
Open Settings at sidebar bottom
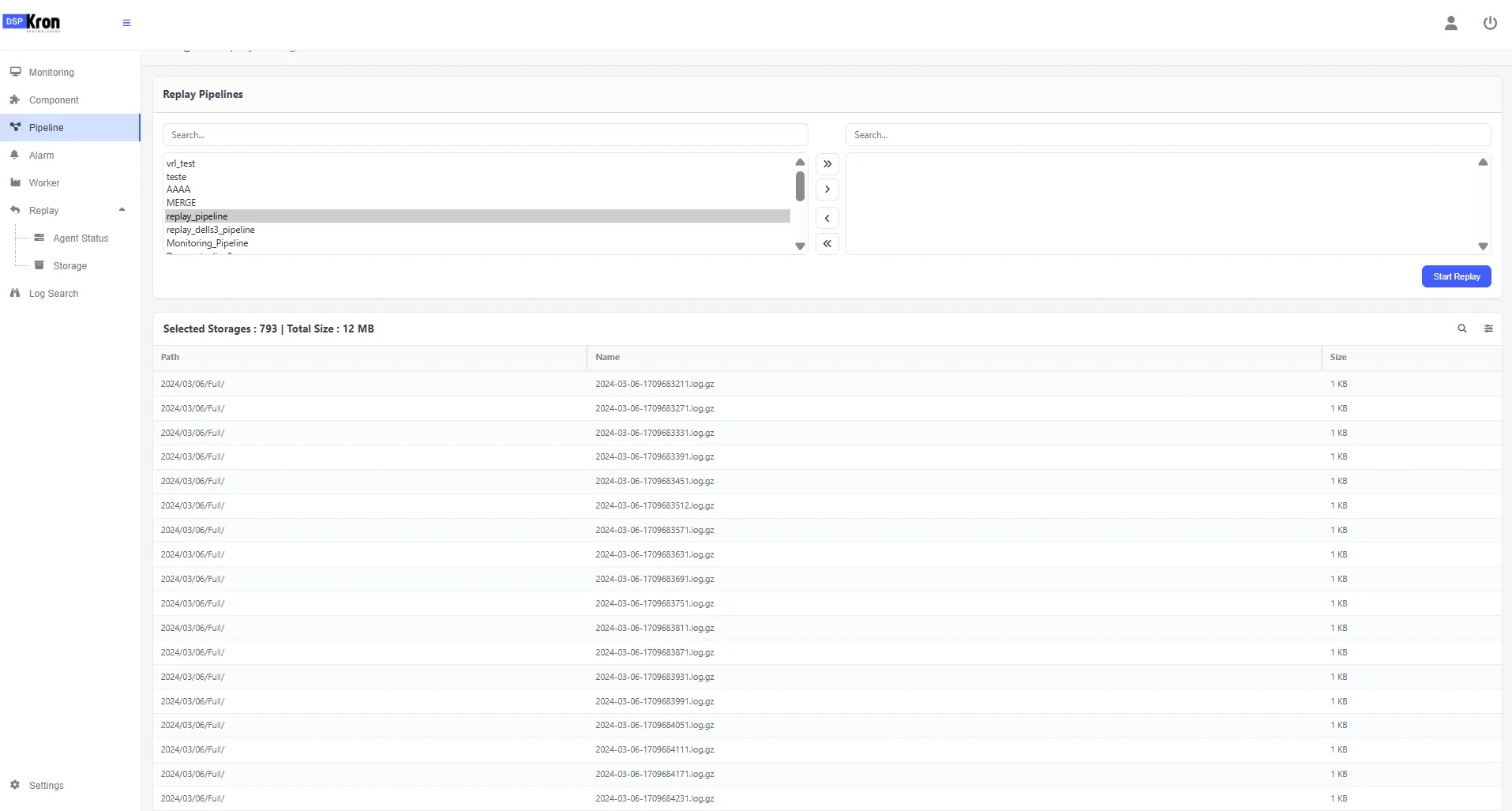pos(69,785)
